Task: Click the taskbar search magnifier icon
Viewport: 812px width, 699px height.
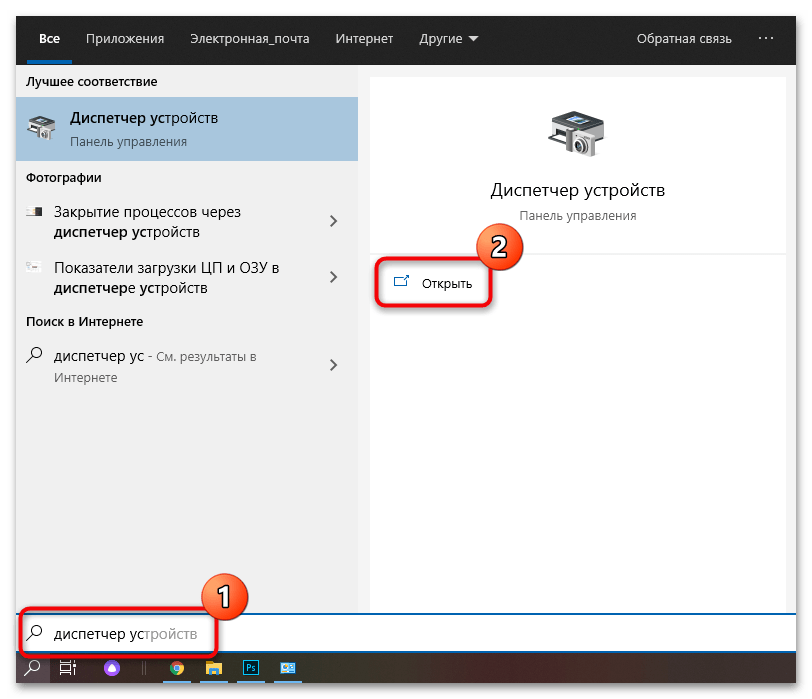Action: pos(33,668)
